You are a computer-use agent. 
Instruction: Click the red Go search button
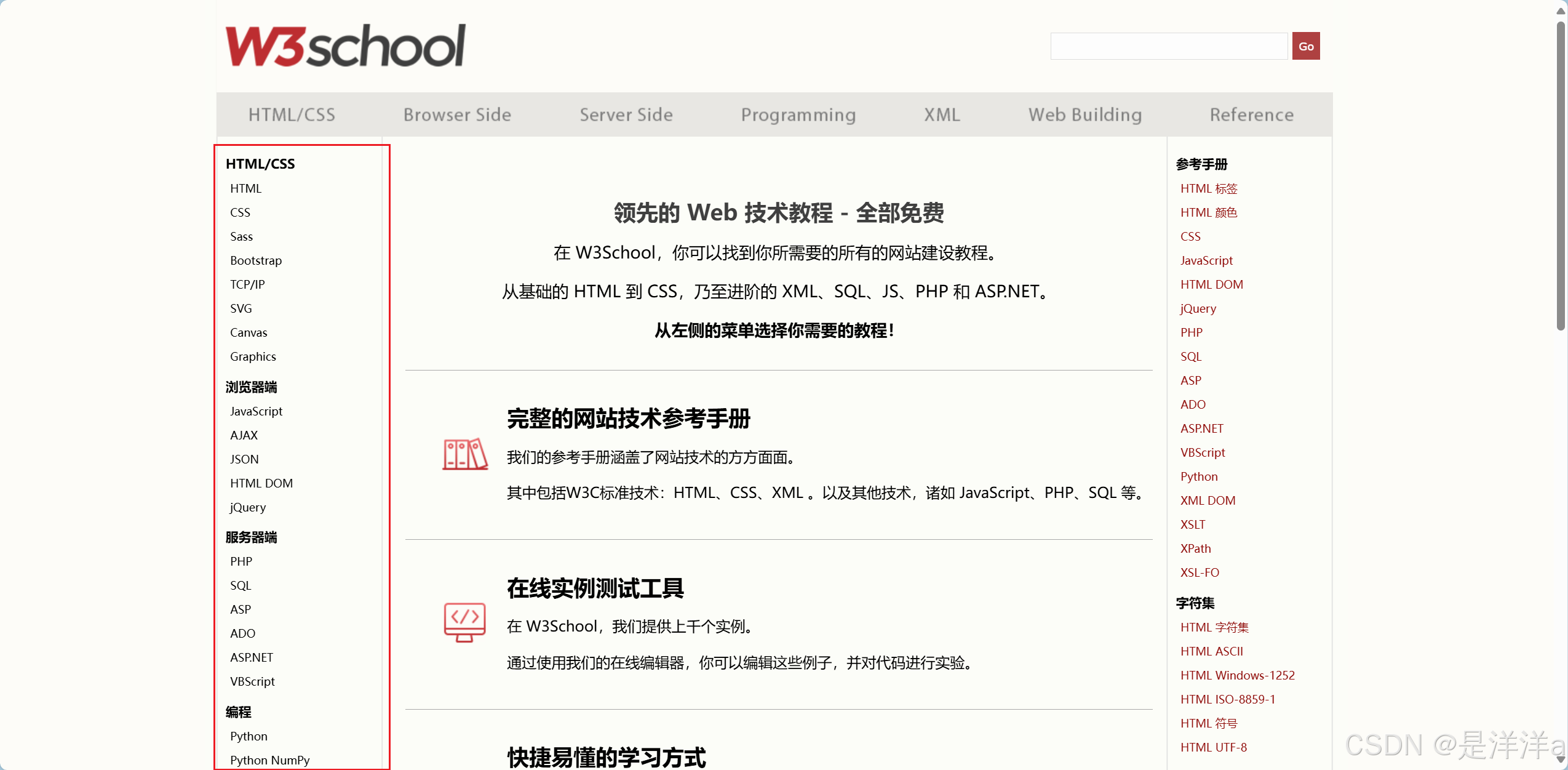click(1306, 46)
